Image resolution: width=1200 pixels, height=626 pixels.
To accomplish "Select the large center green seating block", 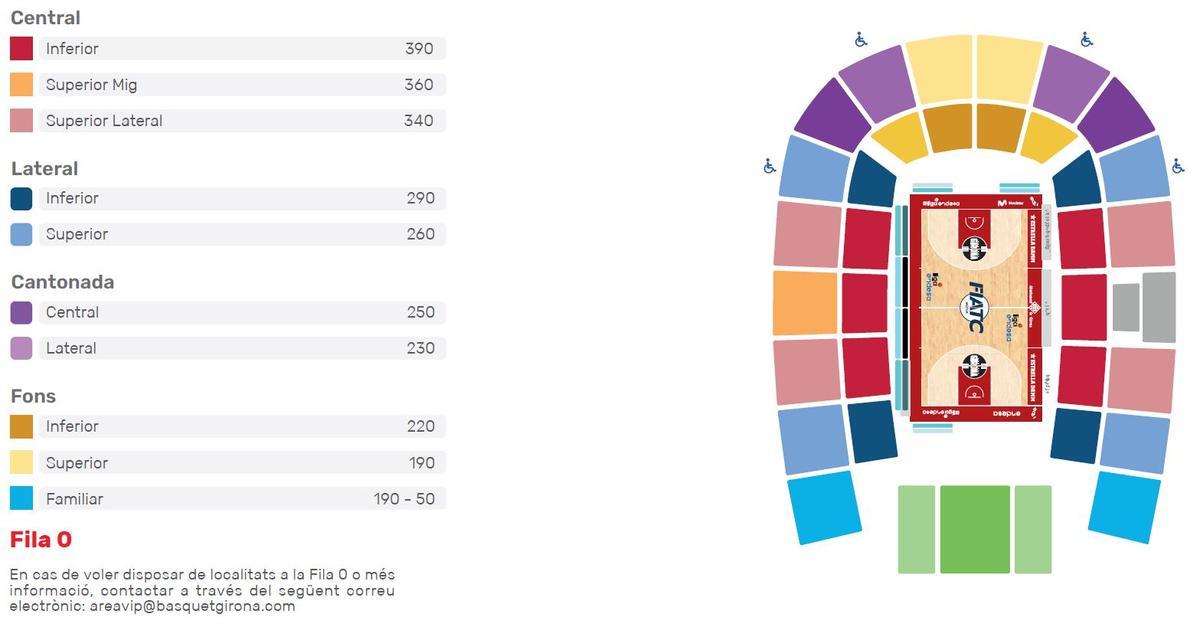I will coord(975,529).
